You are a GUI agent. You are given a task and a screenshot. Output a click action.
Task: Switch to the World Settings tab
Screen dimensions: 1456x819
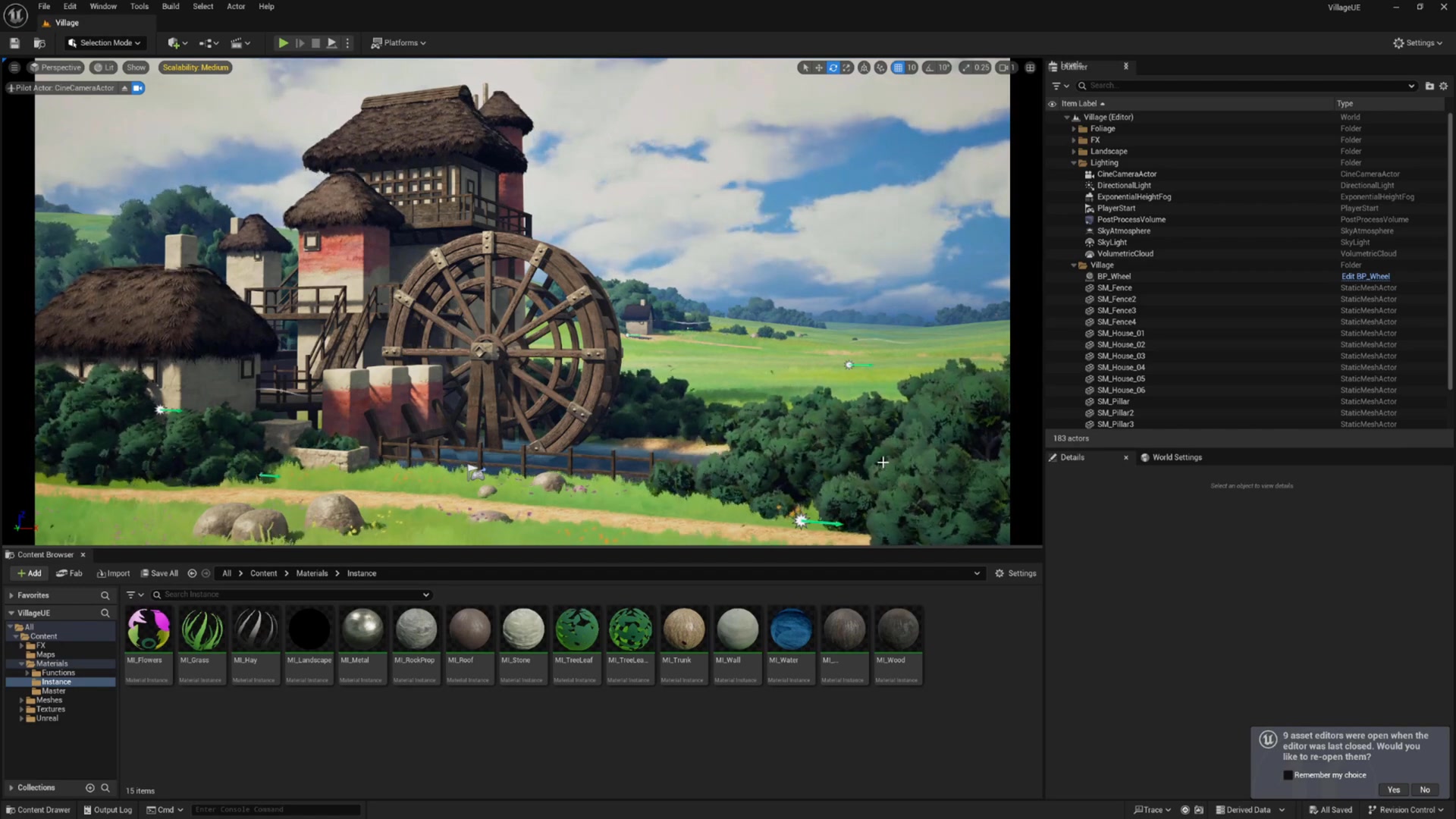[x=1172, y=457]
